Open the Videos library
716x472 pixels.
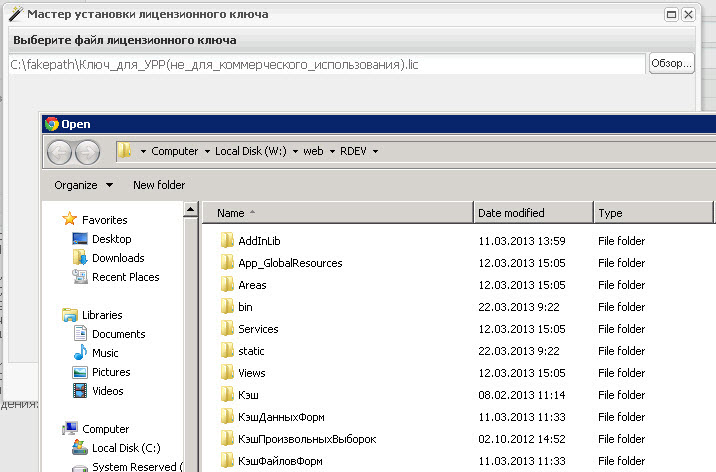(108, 391)
